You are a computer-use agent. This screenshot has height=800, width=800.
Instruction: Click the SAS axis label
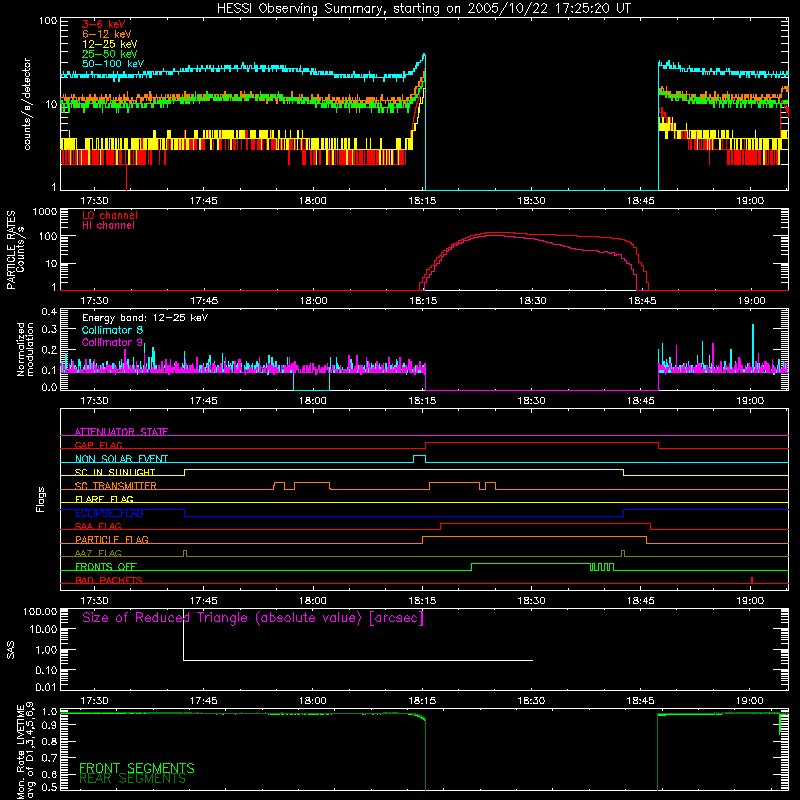pyautogui.click(x=11, y=650)
